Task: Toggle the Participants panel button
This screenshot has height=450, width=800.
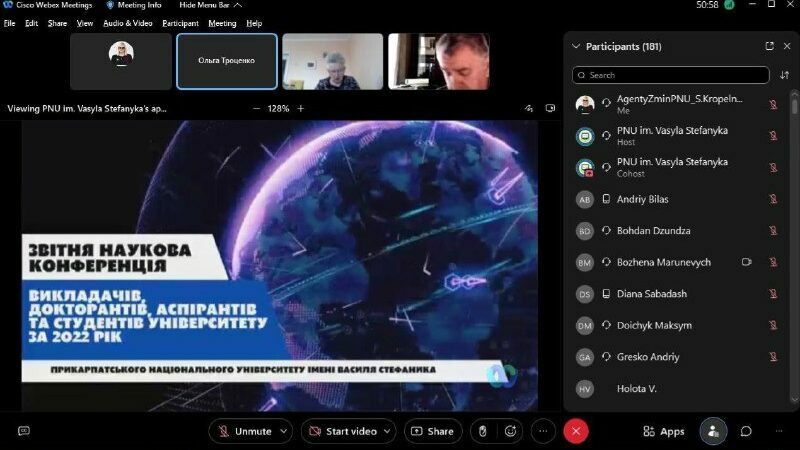Action: [713, 431]
